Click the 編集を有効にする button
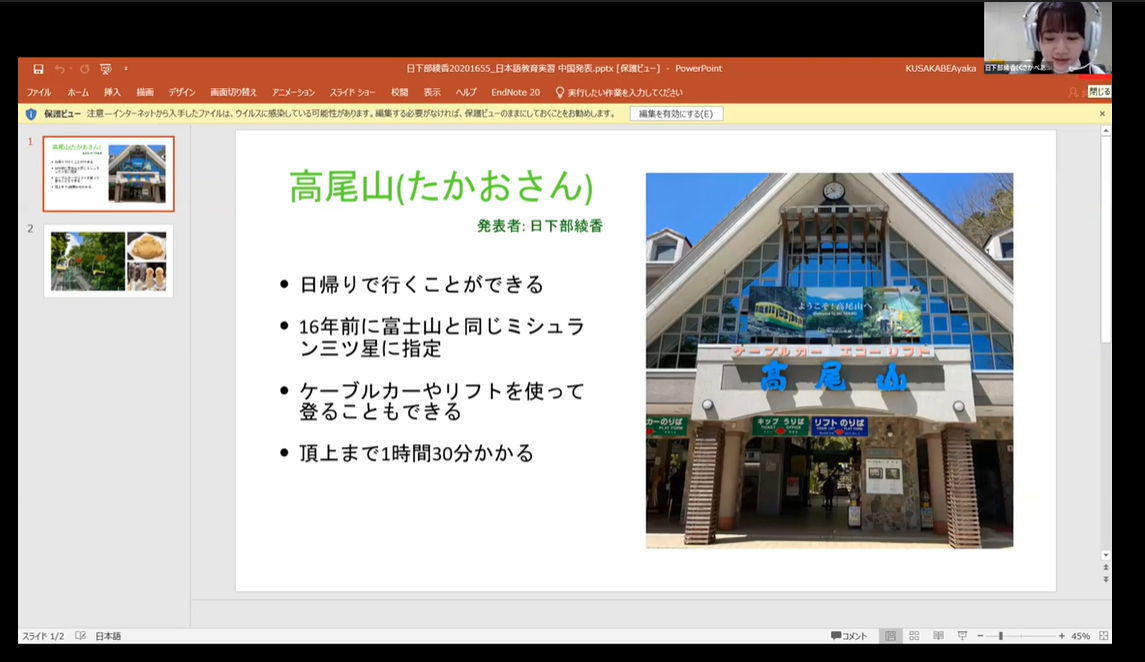 coord(676,114)
